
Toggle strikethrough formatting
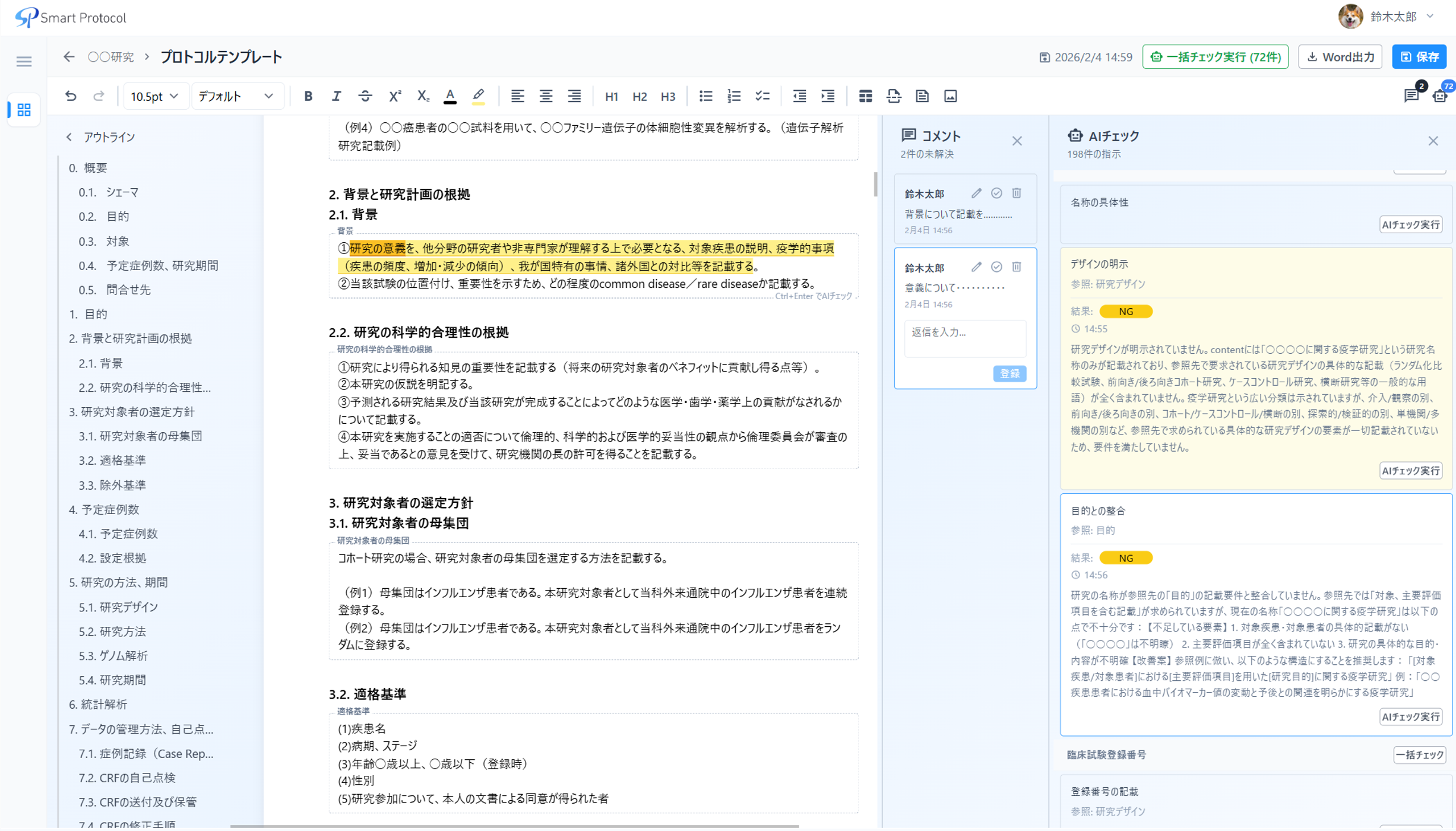[x=365, y=96]
